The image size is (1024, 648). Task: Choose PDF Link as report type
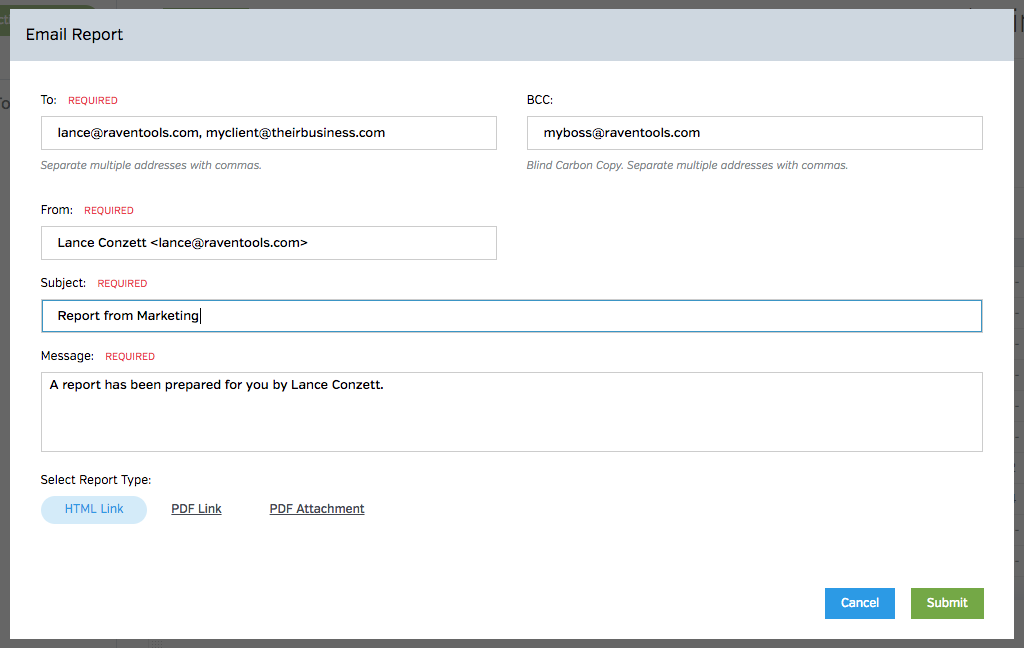click(x=196, y=509)
